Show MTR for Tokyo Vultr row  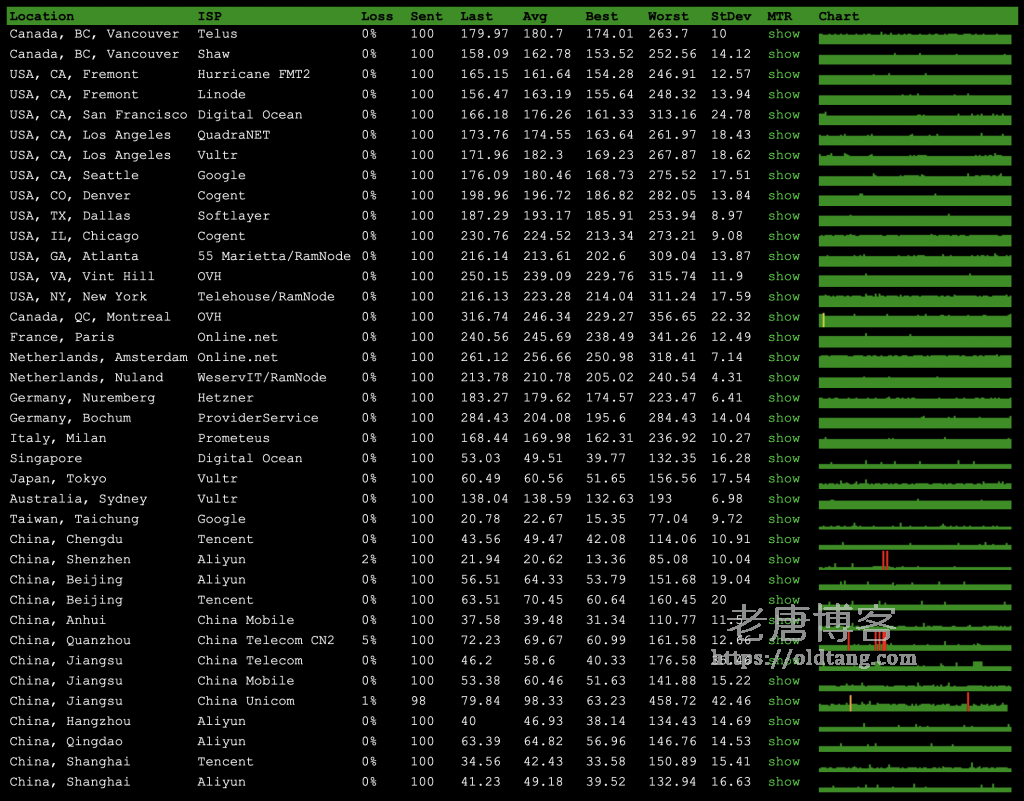coord(783,479)
